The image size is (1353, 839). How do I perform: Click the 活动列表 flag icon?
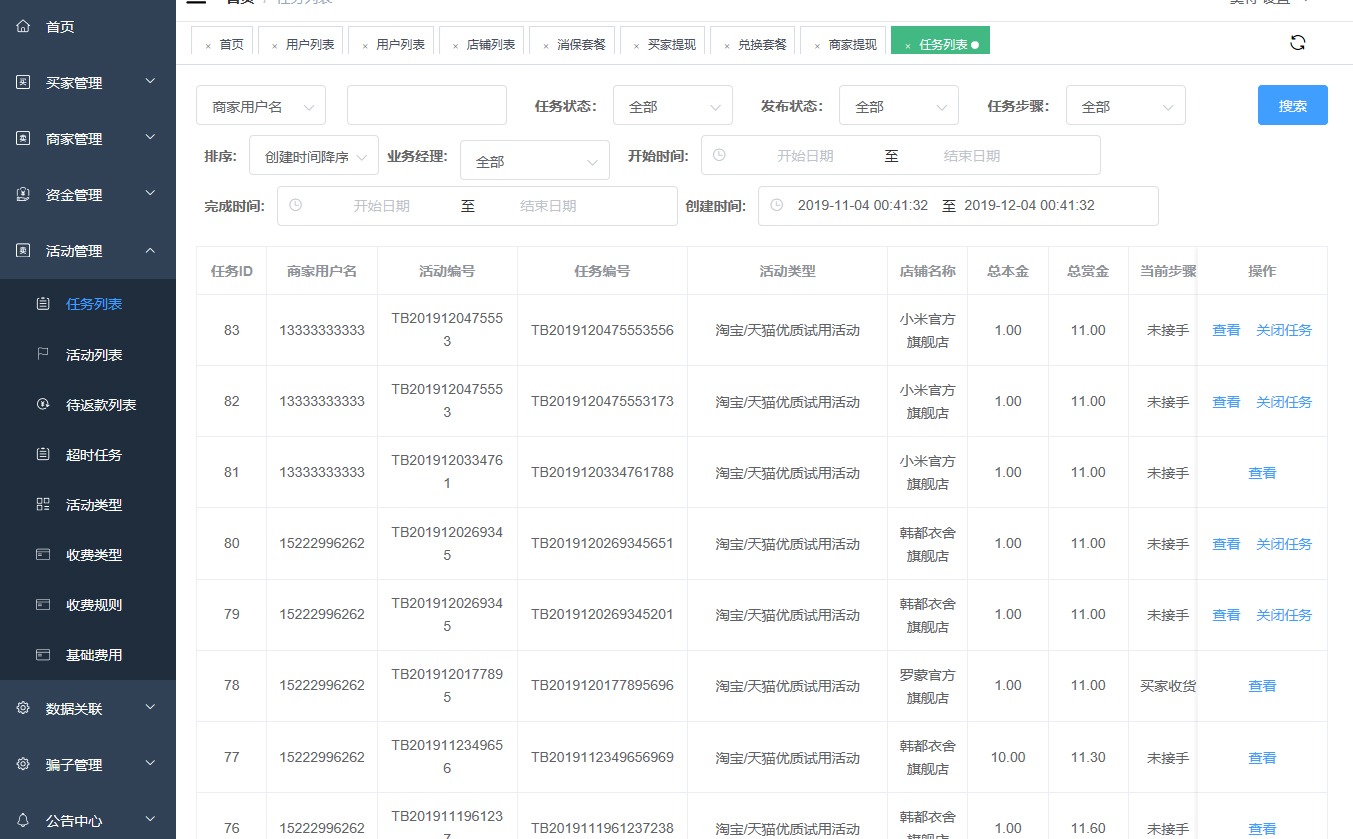tap(43, 354)
